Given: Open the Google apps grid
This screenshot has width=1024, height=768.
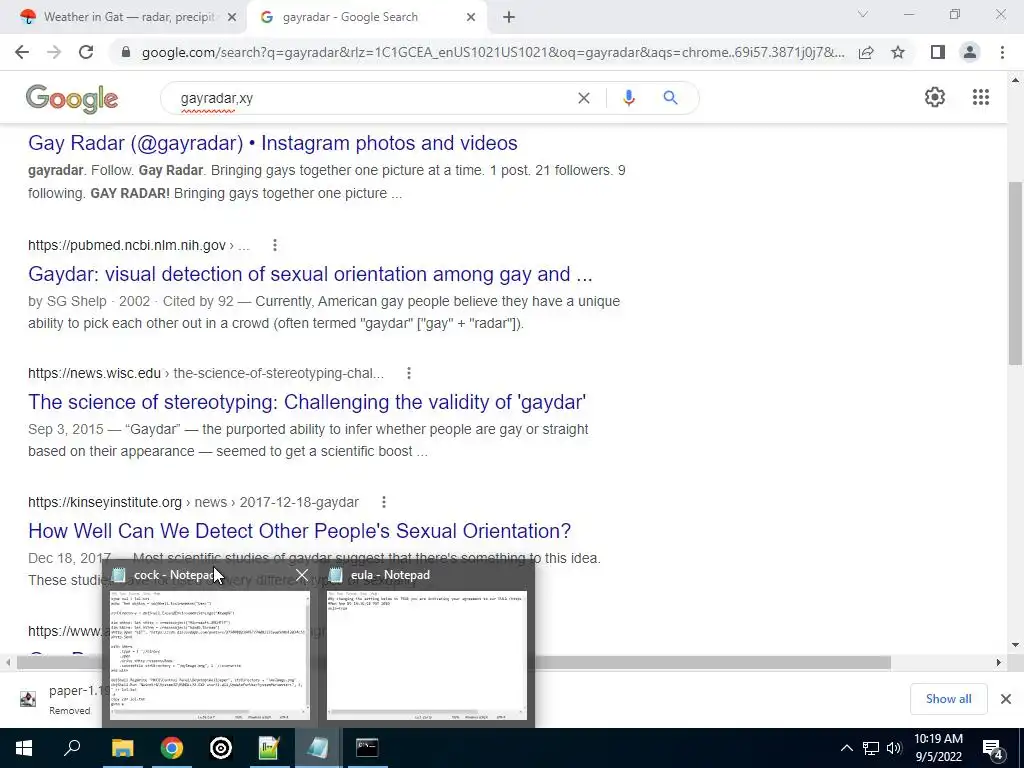Looking at the screenshot, I should [980, 97].
